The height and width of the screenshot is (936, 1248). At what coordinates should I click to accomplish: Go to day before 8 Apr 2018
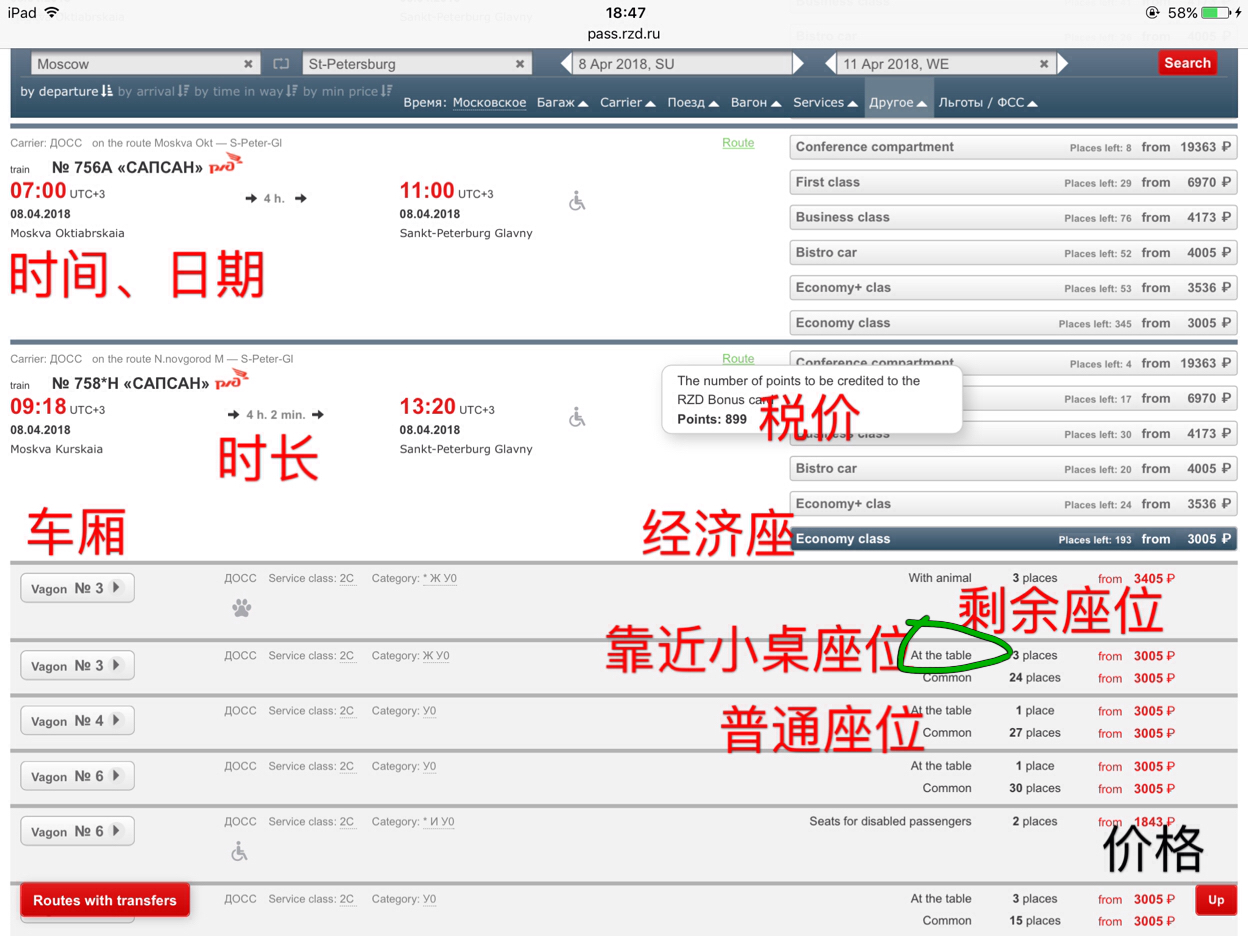click(565, 64)
